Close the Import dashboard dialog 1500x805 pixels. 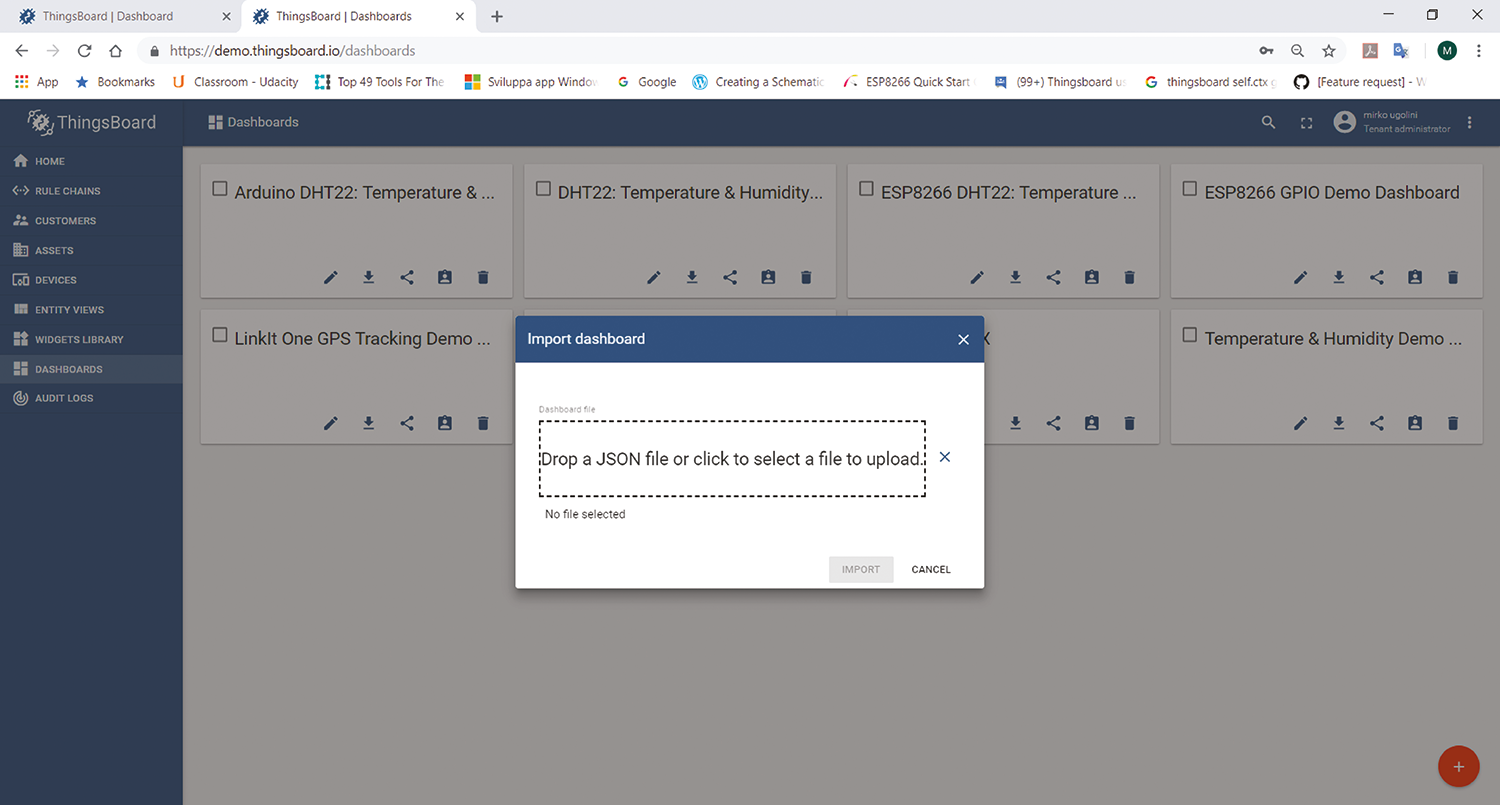pos(964,340)
